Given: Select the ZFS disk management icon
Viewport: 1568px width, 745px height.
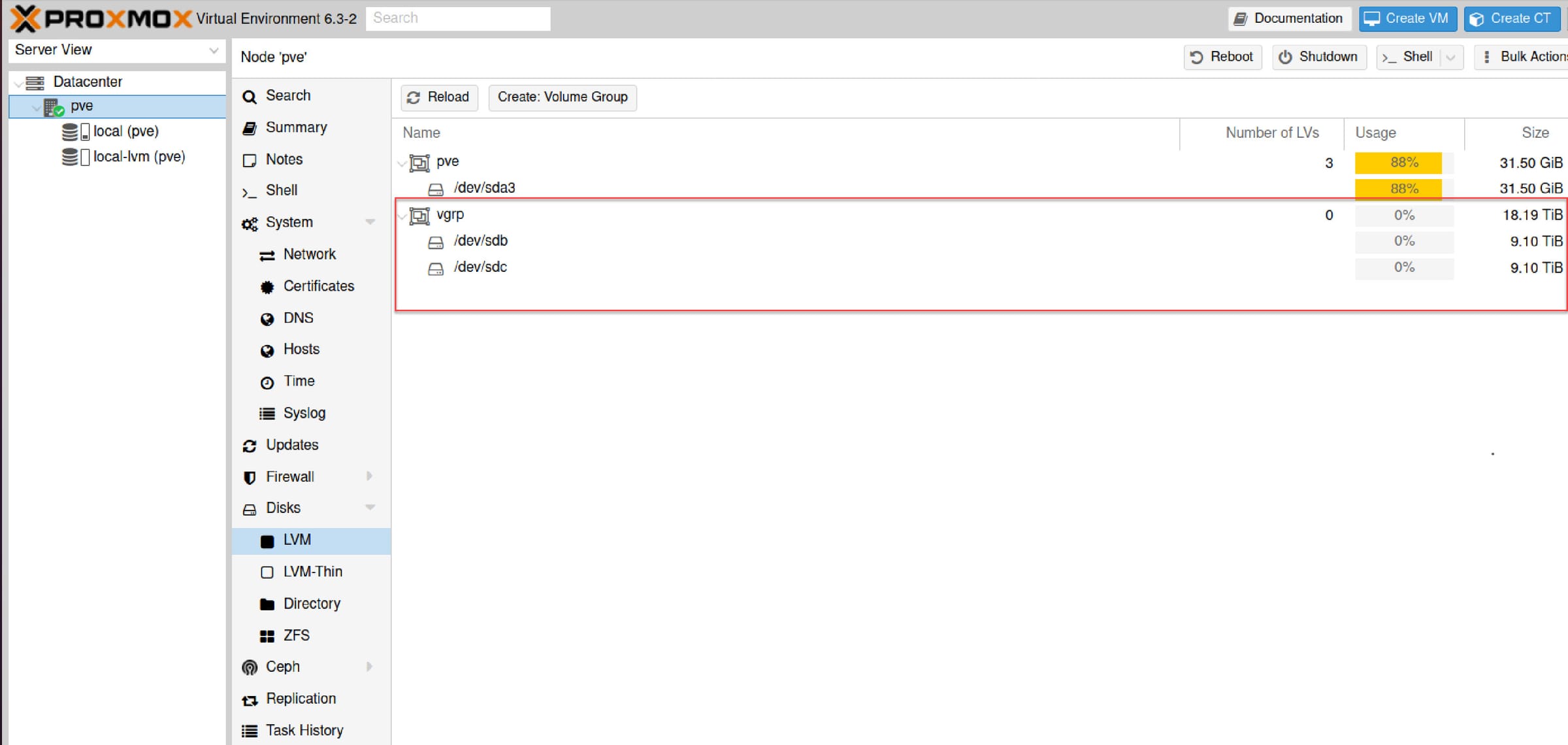Looking at the screenshot, I should tap(267, 635).
